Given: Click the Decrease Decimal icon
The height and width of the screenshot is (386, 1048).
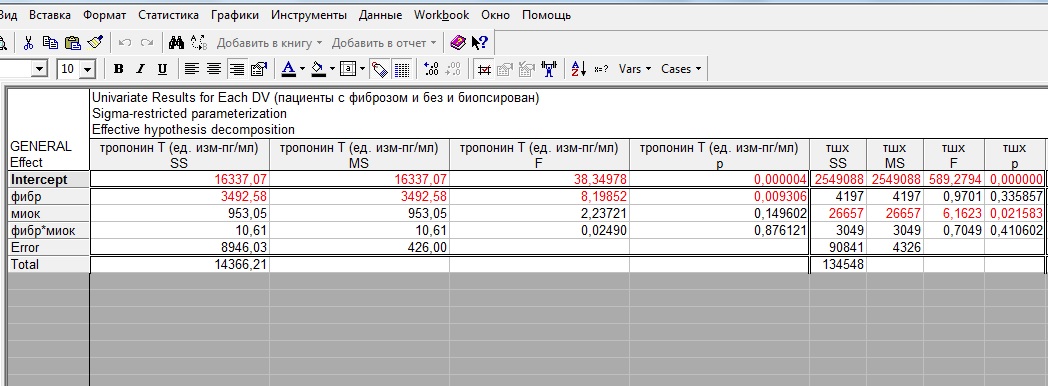Looking at the screenshot, I should 453,69.
